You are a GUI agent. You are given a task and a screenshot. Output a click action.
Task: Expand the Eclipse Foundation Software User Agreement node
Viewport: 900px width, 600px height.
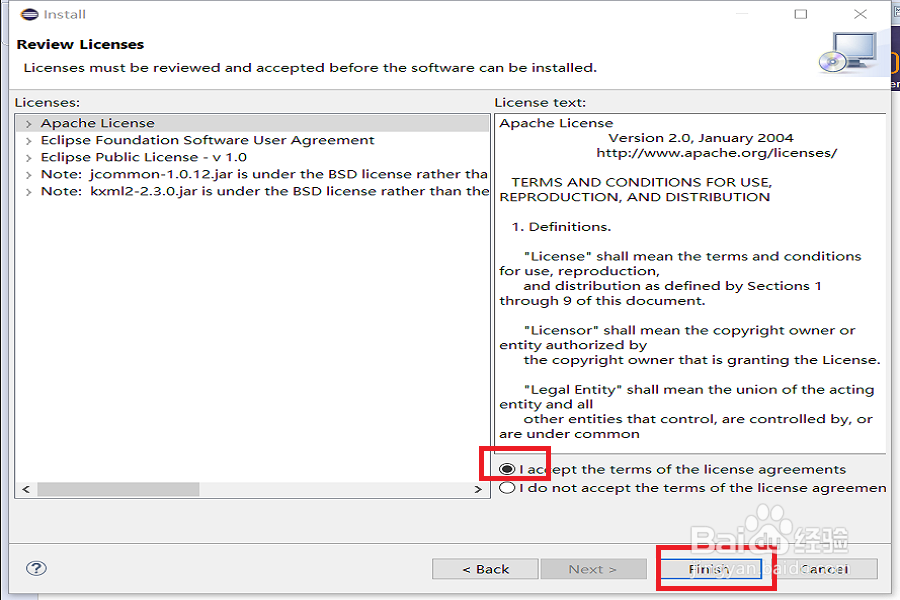(x=28, y=141)
